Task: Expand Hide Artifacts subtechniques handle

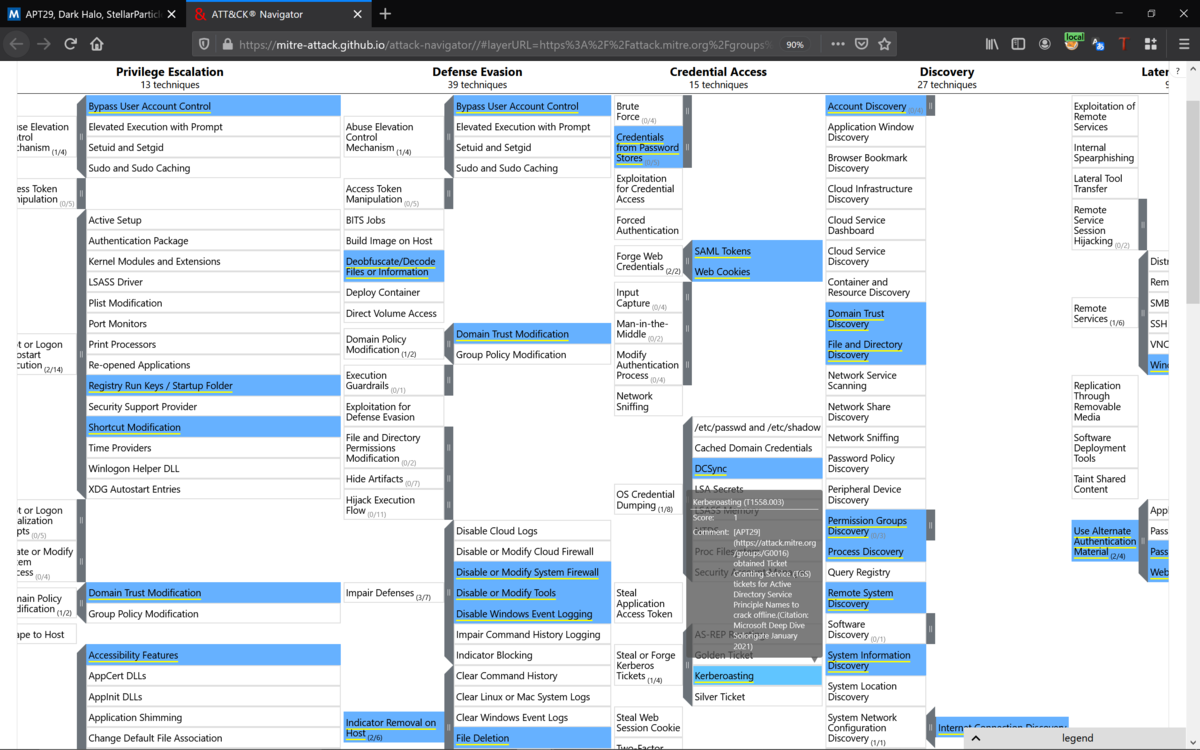Action: click(x=449, y=479)
